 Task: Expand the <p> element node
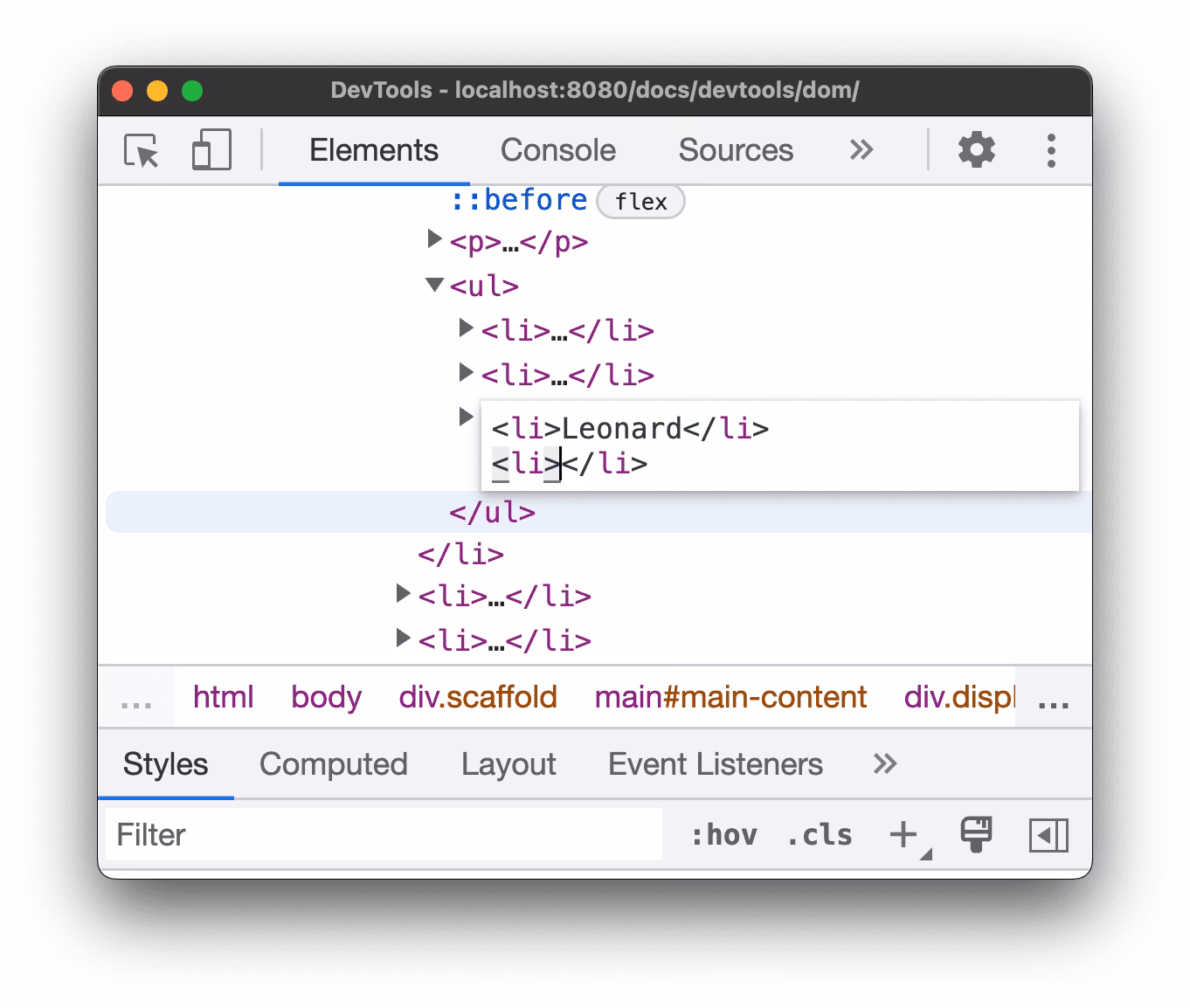[434, 238]
